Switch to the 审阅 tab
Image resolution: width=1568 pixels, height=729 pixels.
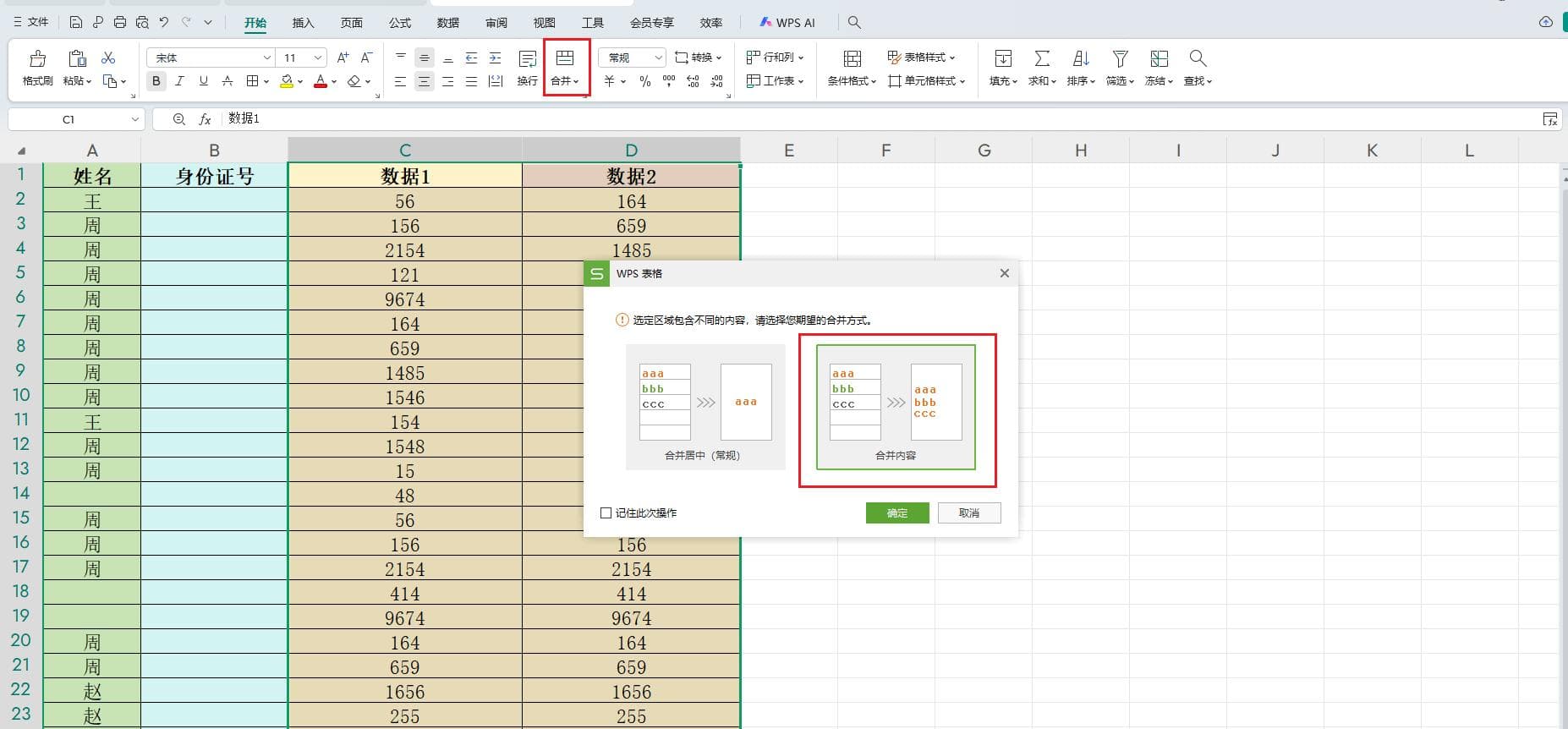496,23
